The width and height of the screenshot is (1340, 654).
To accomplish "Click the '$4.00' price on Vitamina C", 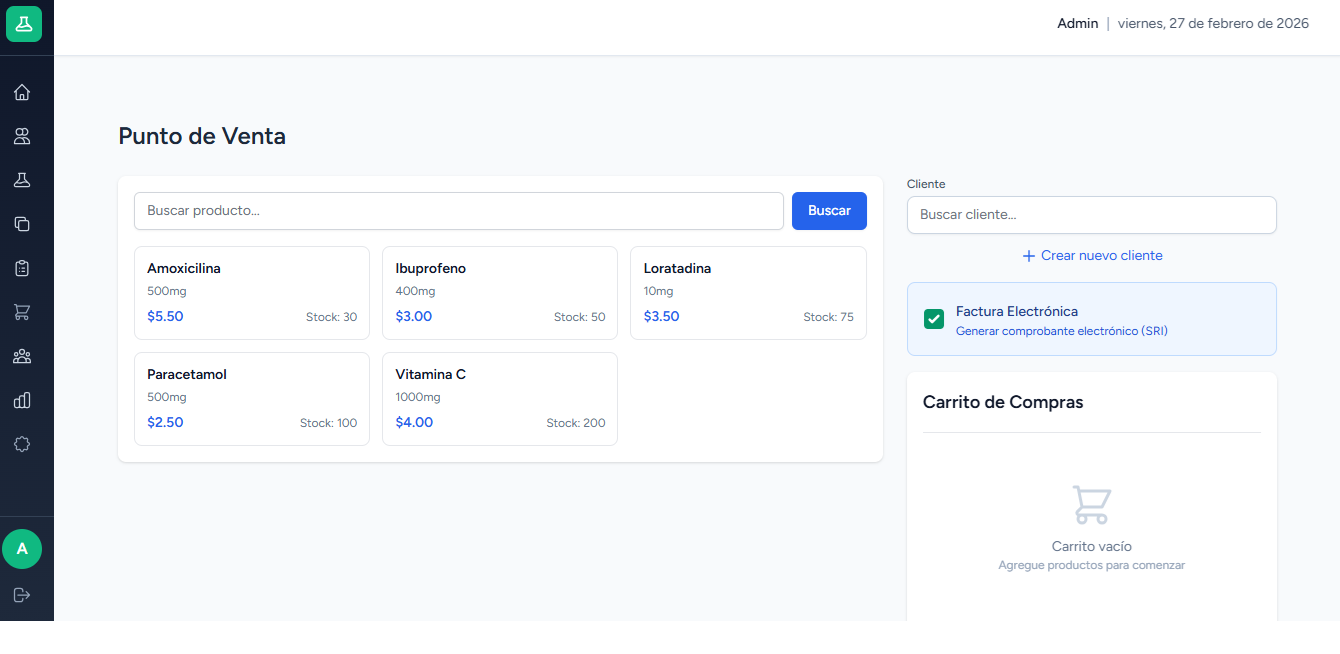I will 414,423.
